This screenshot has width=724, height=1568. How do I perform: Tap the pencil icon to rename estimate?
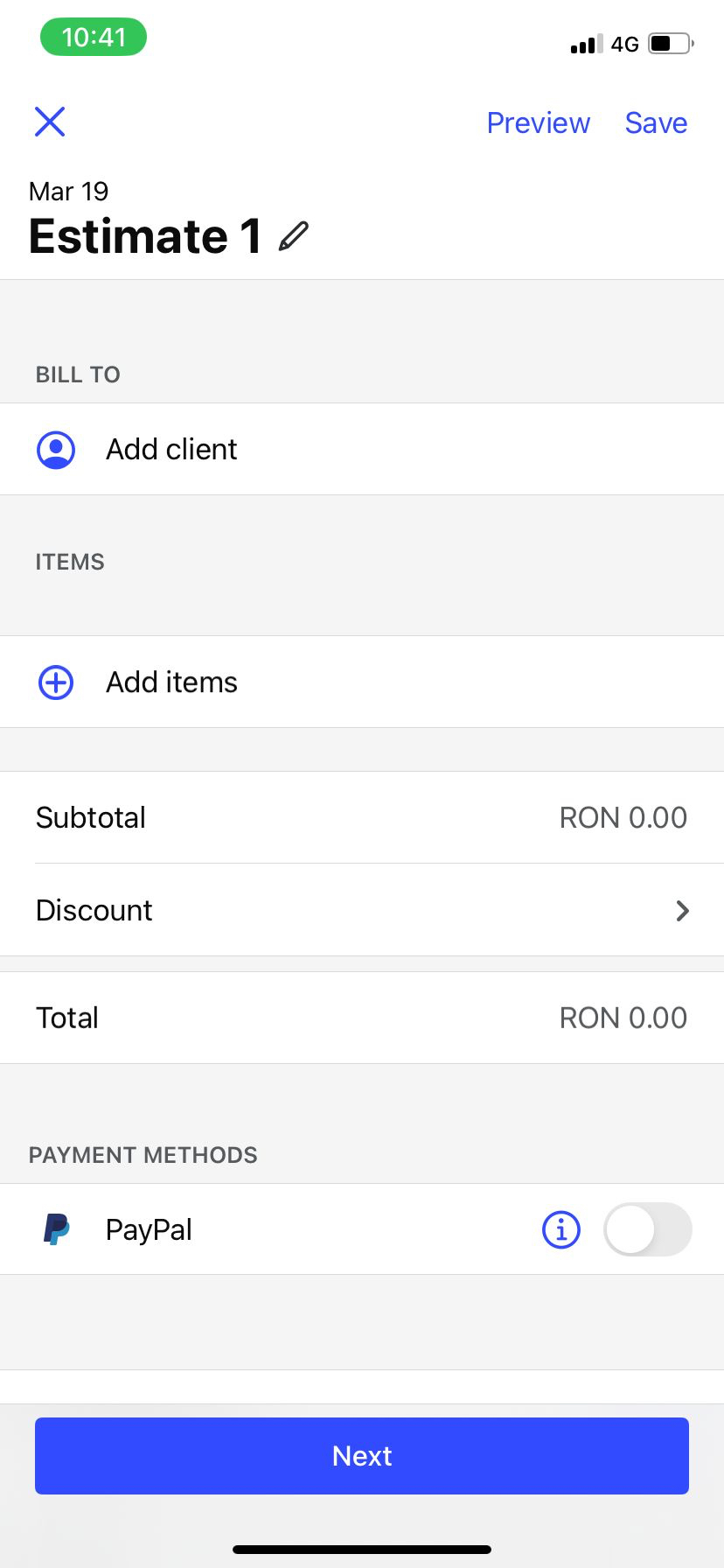pyautogui.click(x=294, y=236)
